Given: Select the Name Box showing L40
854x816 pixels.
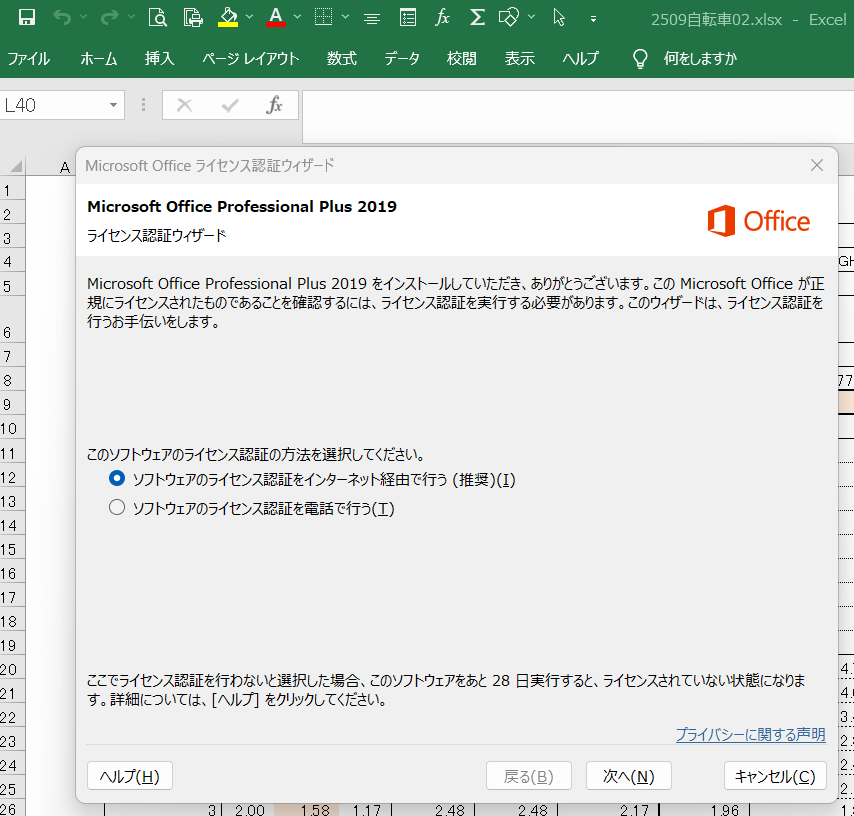Looking at the screenshot, I should point(55,104).
